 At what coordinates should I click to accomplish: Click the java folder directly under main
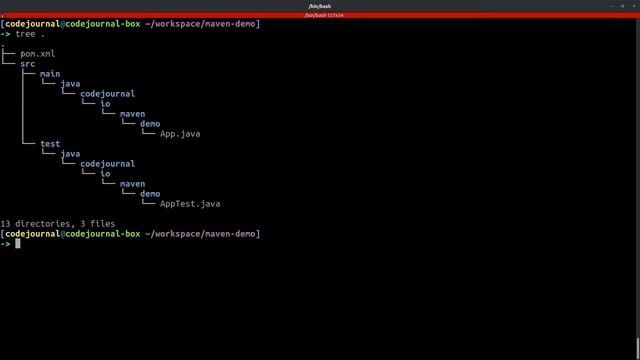click(x=70, y=84)
